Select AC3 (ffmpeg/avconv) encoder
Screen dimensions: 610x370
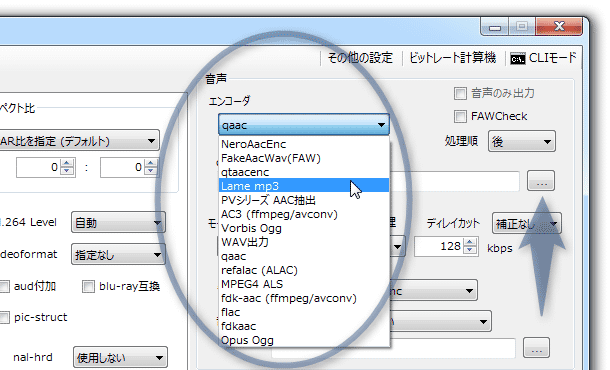tap(304, 214)
